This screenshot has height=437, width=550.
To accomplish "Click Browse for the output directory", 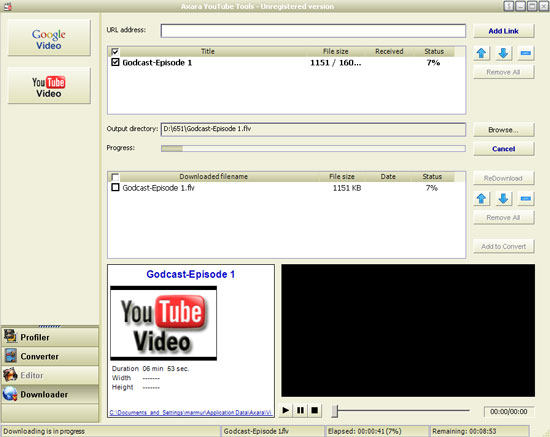I will point(503,130).
